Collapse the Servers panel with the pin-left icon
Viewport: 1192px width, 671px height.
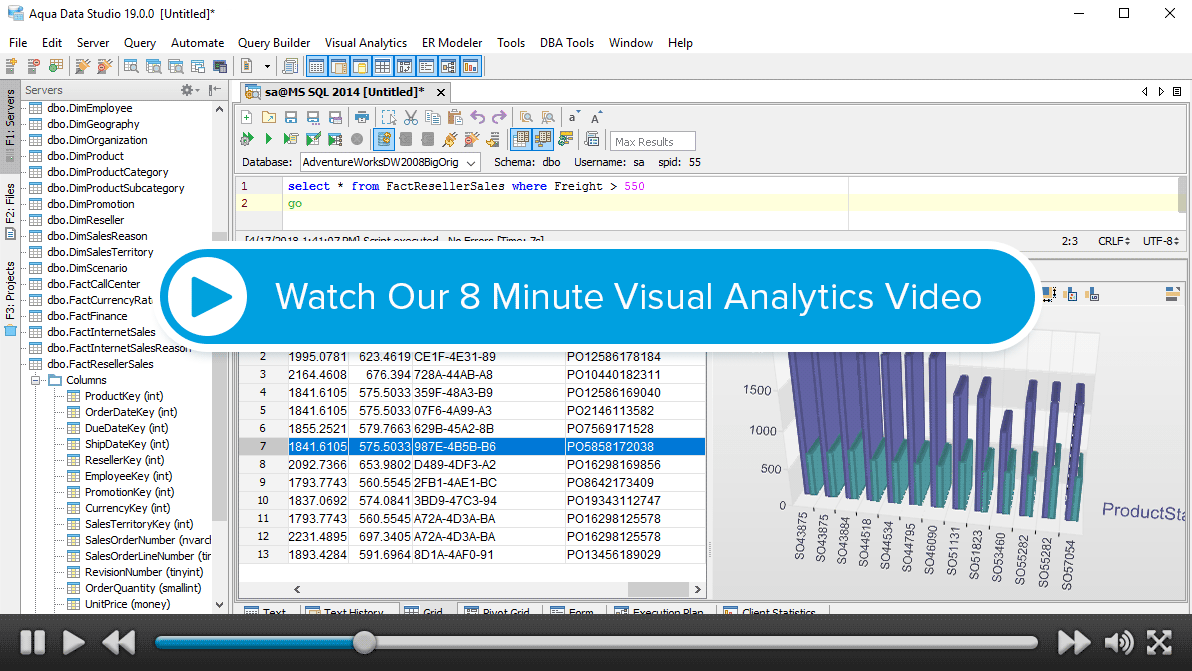215,90
